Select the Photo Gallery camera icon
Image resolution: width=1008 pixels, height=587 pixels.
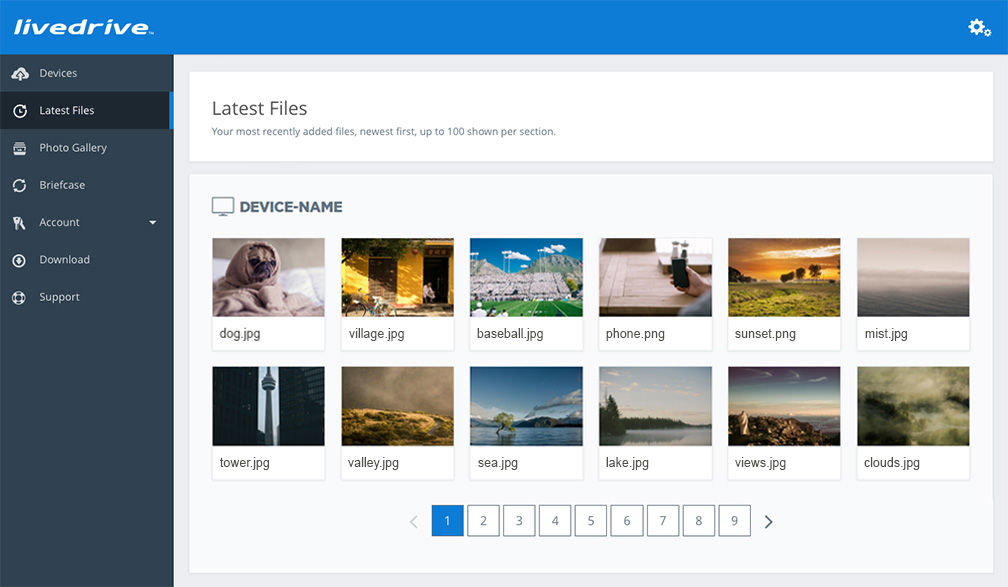pos(20,147)
